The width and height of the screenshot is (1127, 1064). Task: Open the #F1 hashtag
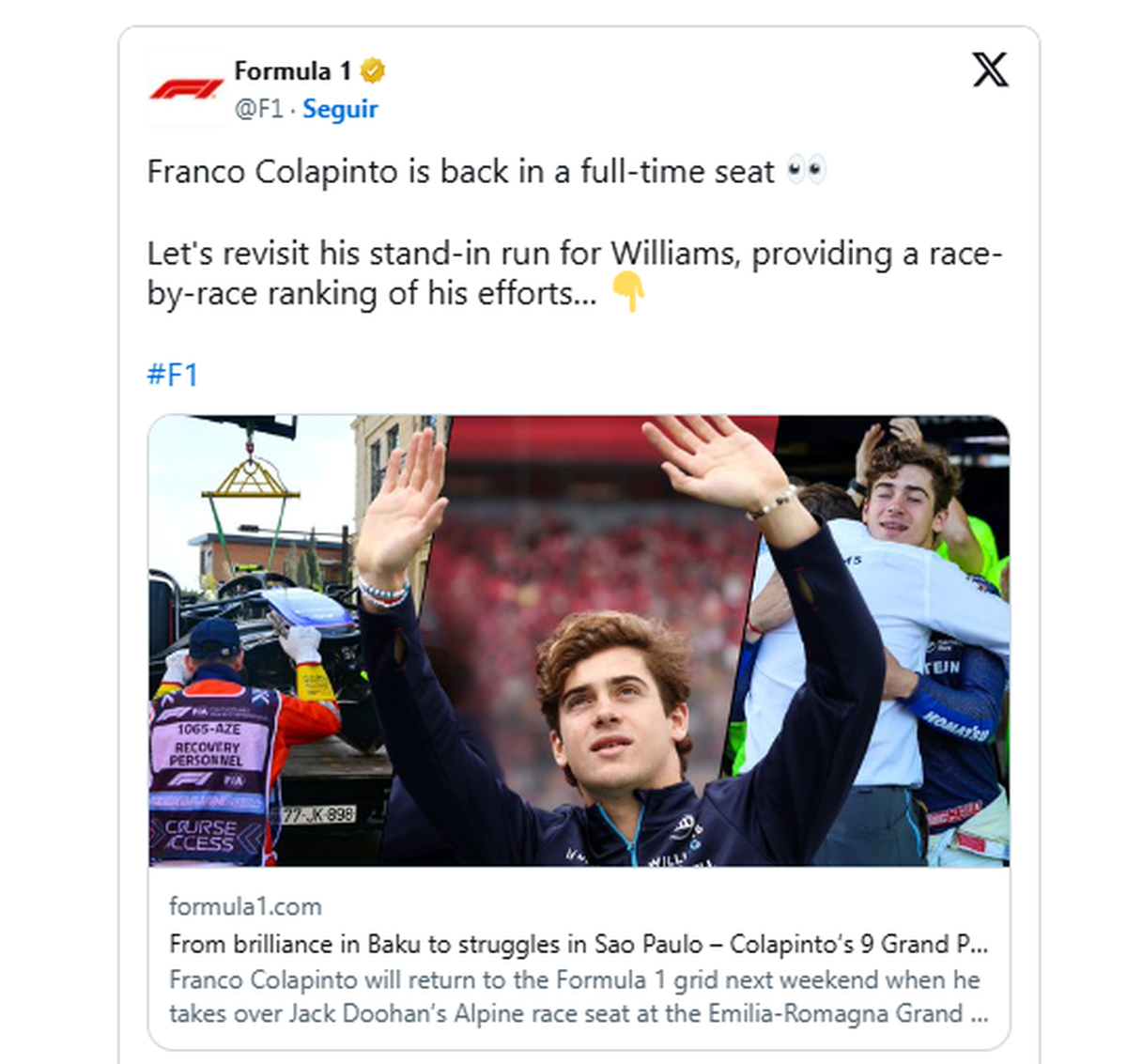click(x=173, y=375)
